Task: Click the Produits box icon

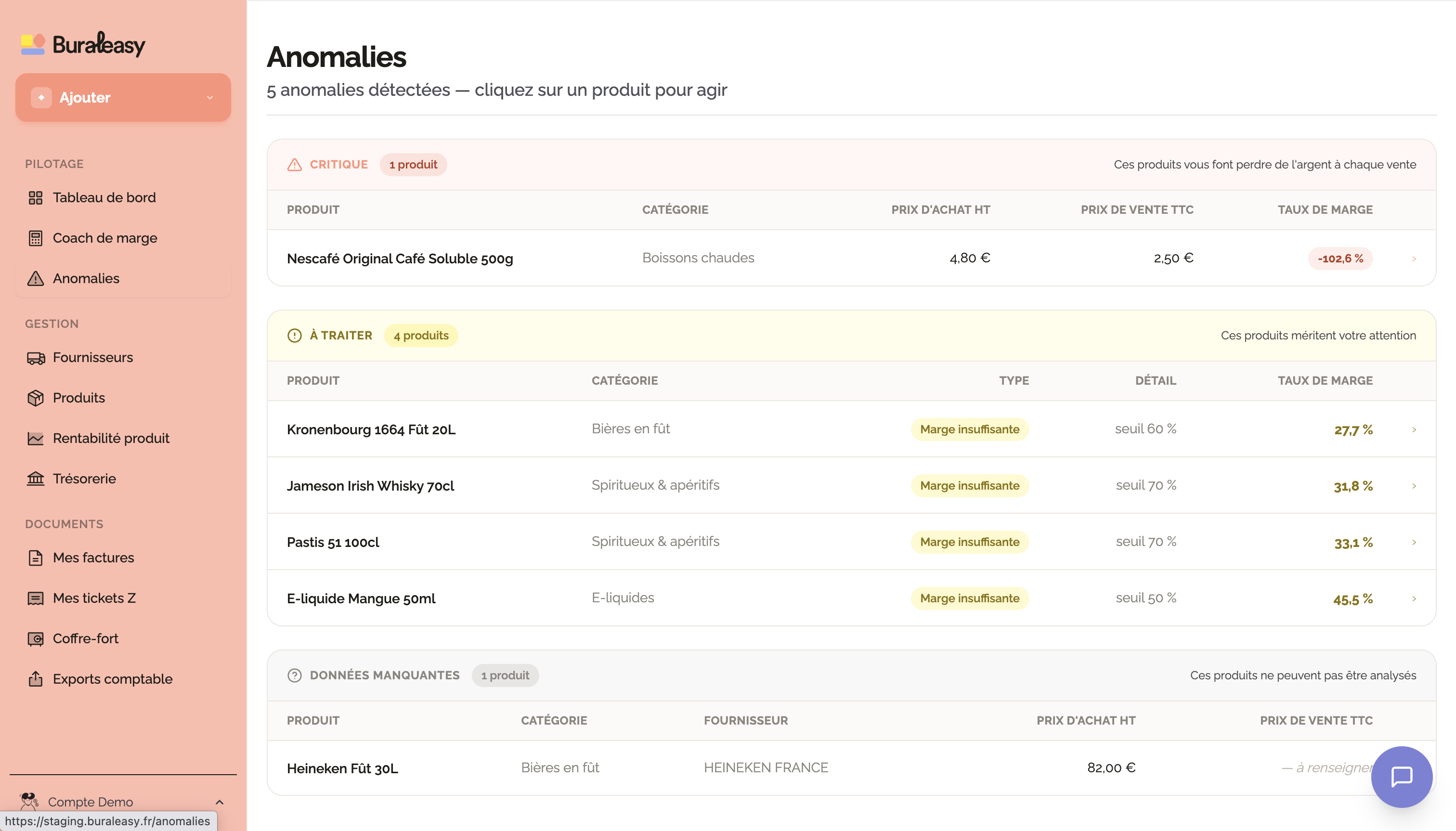Action: tap(35, 398)
